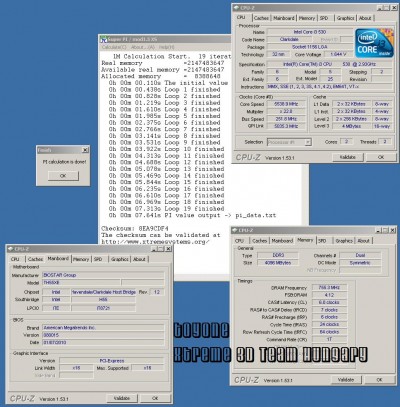Click the QPI Link value field
Screen dimensions: 400x407
(286, 126)
